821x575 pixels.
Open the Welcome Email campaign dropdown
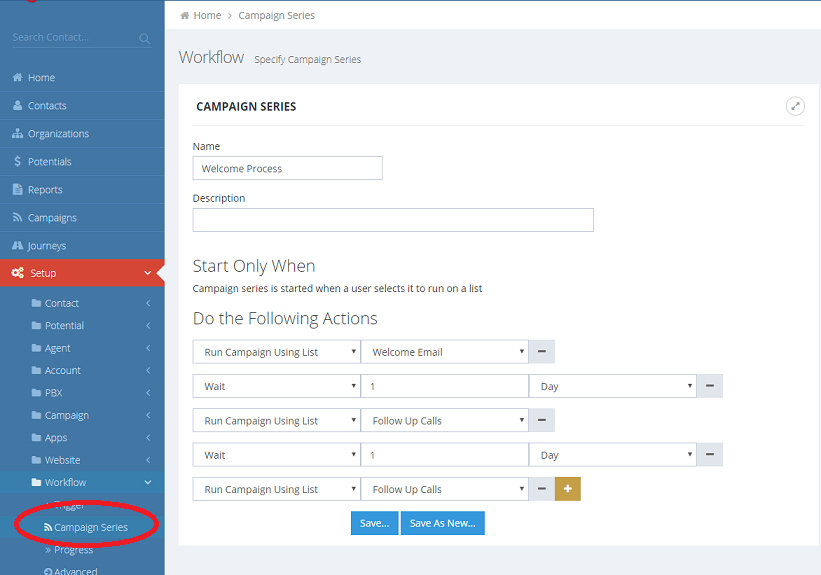[445, 352]
